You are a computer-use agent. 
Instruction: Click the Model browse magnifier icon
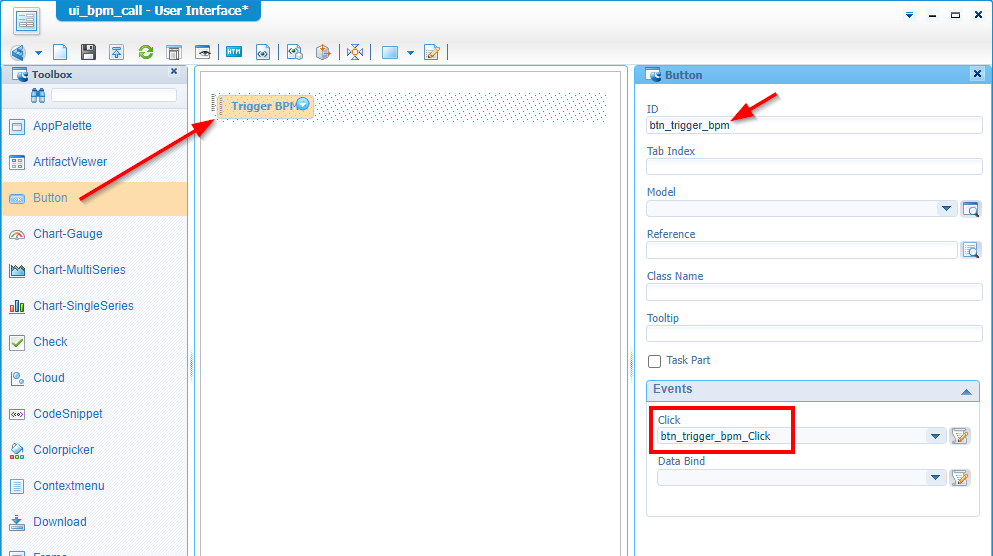971,209
